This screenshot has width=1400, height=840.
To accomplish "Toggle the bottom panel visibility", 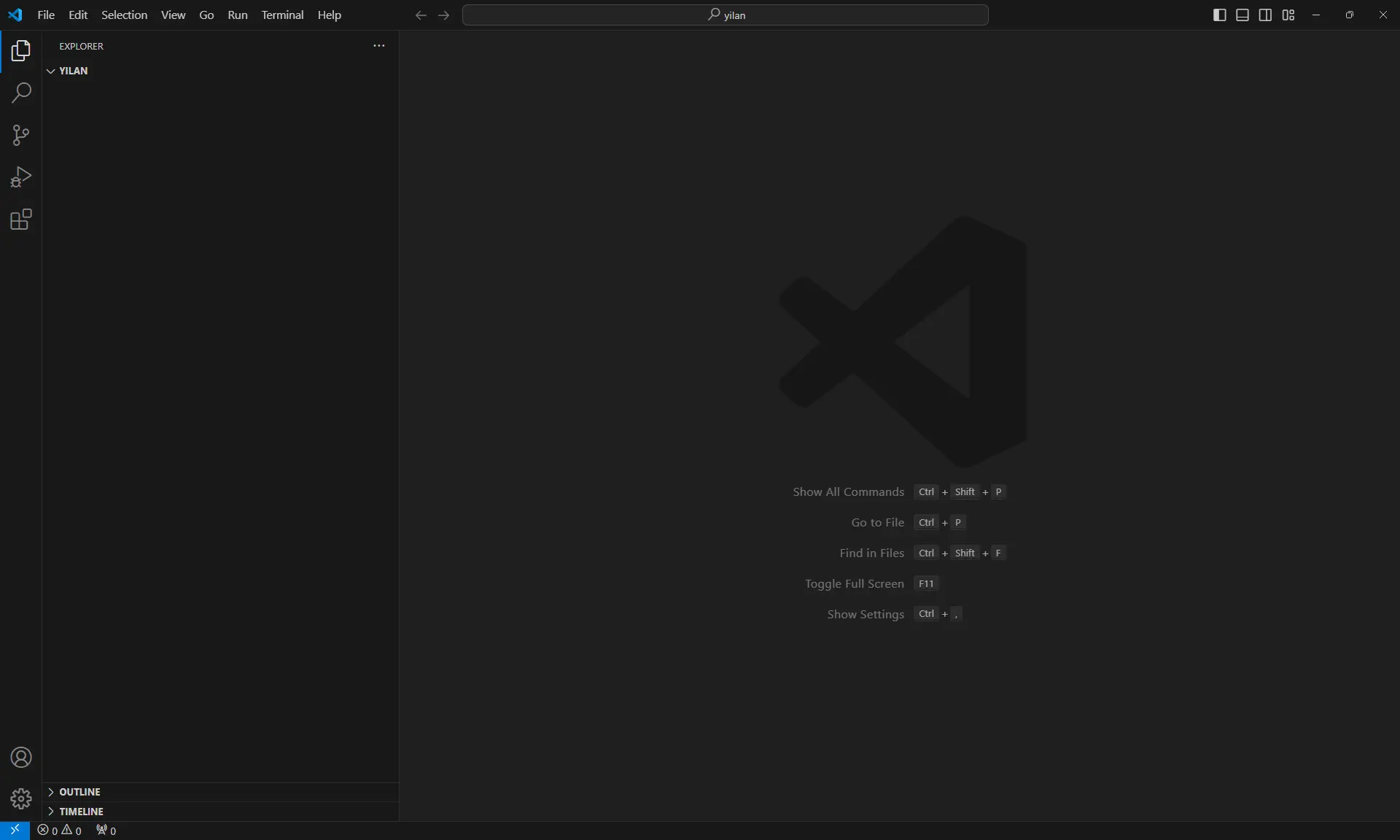I will pos(1242,15).
